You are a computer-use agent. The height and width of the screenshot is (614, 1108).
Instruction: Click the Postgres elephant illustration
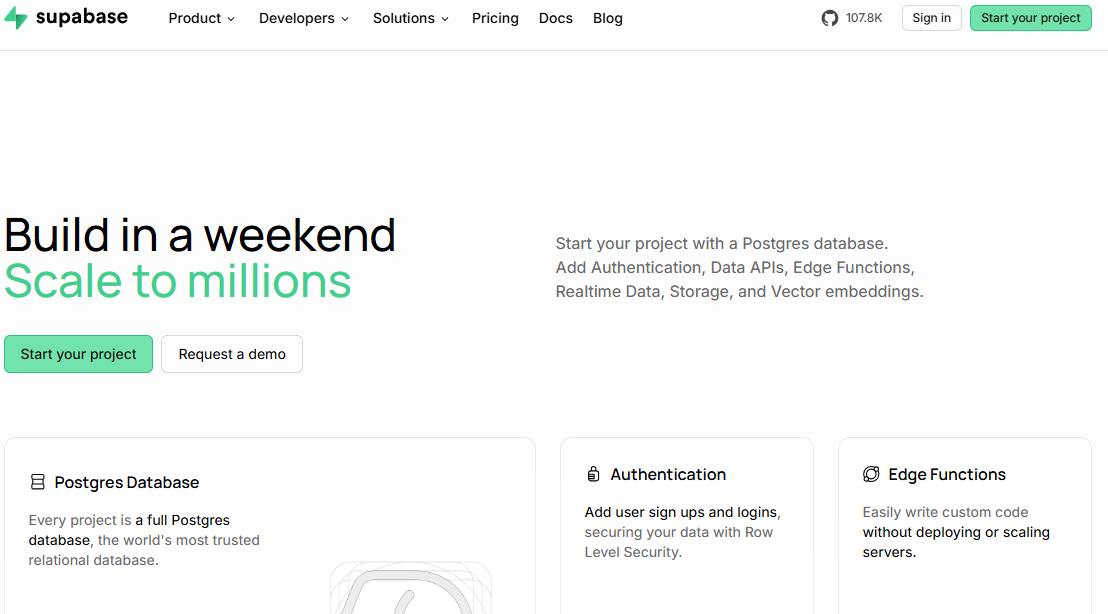(411, 588)
